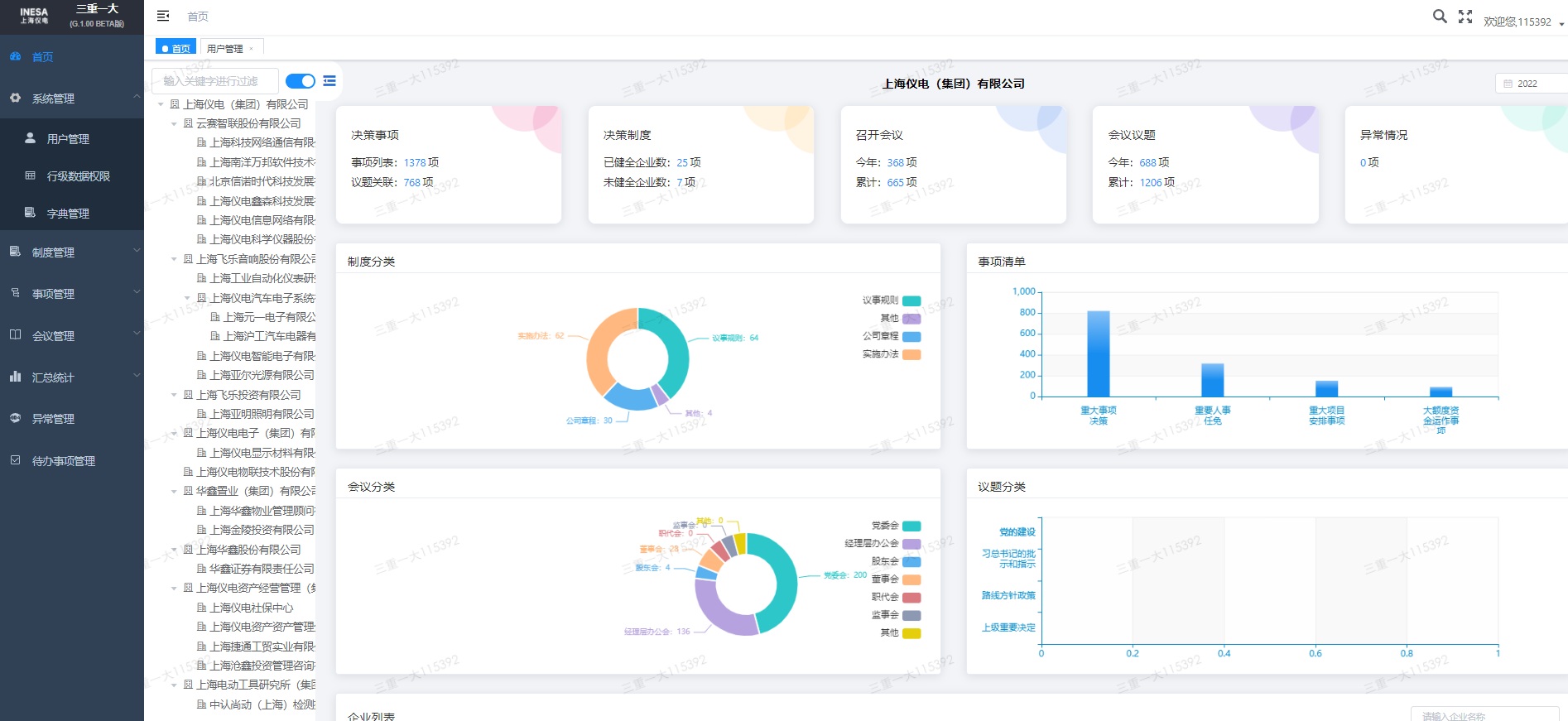Collapse the 上海仪电汽车电子系统 tree node
The height and width of the screenshot is (721, 1568).
tap(188, 298)
